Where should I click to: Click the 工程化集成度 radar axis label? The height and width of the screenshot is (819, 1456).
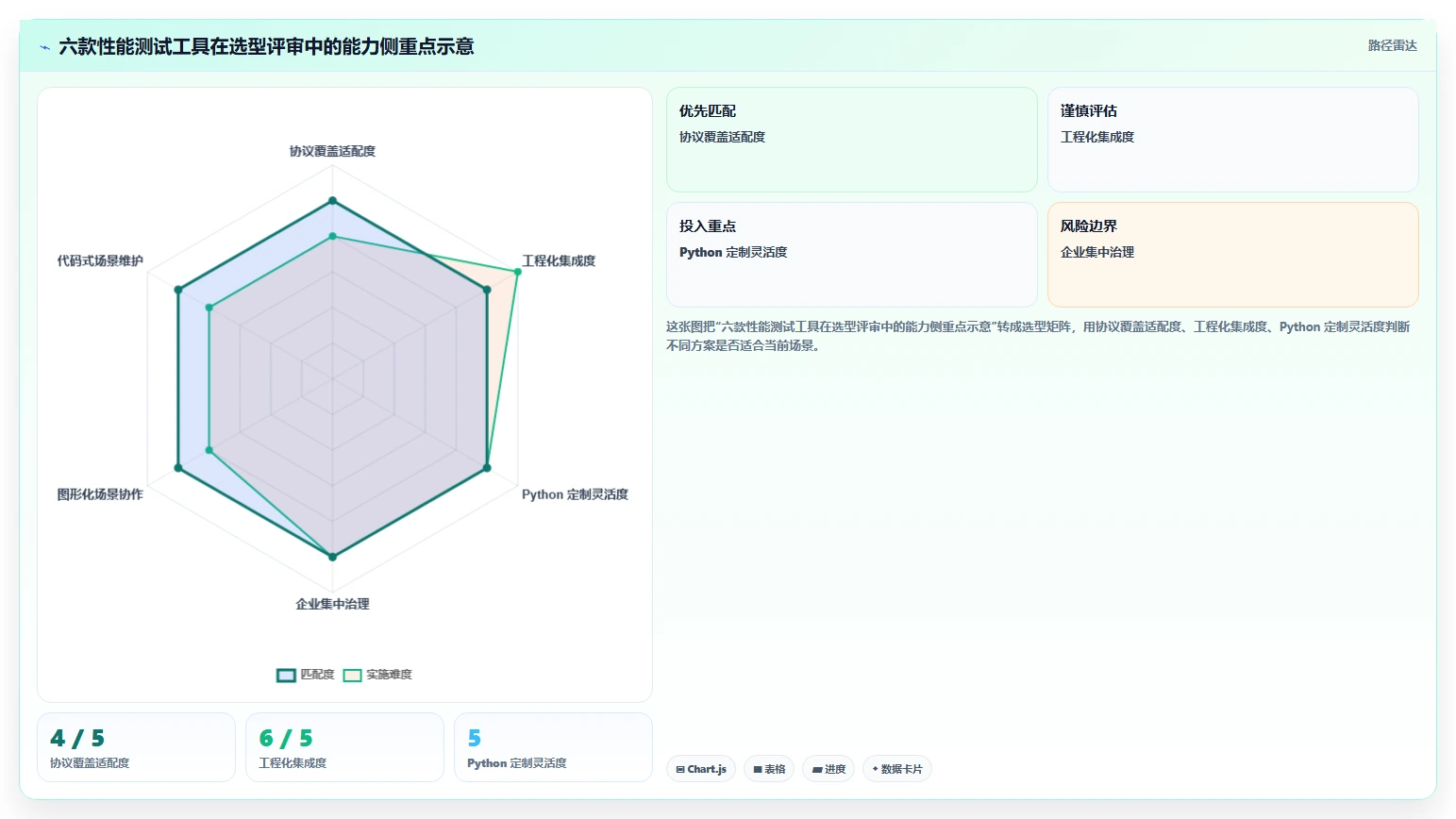coord(559,260)
